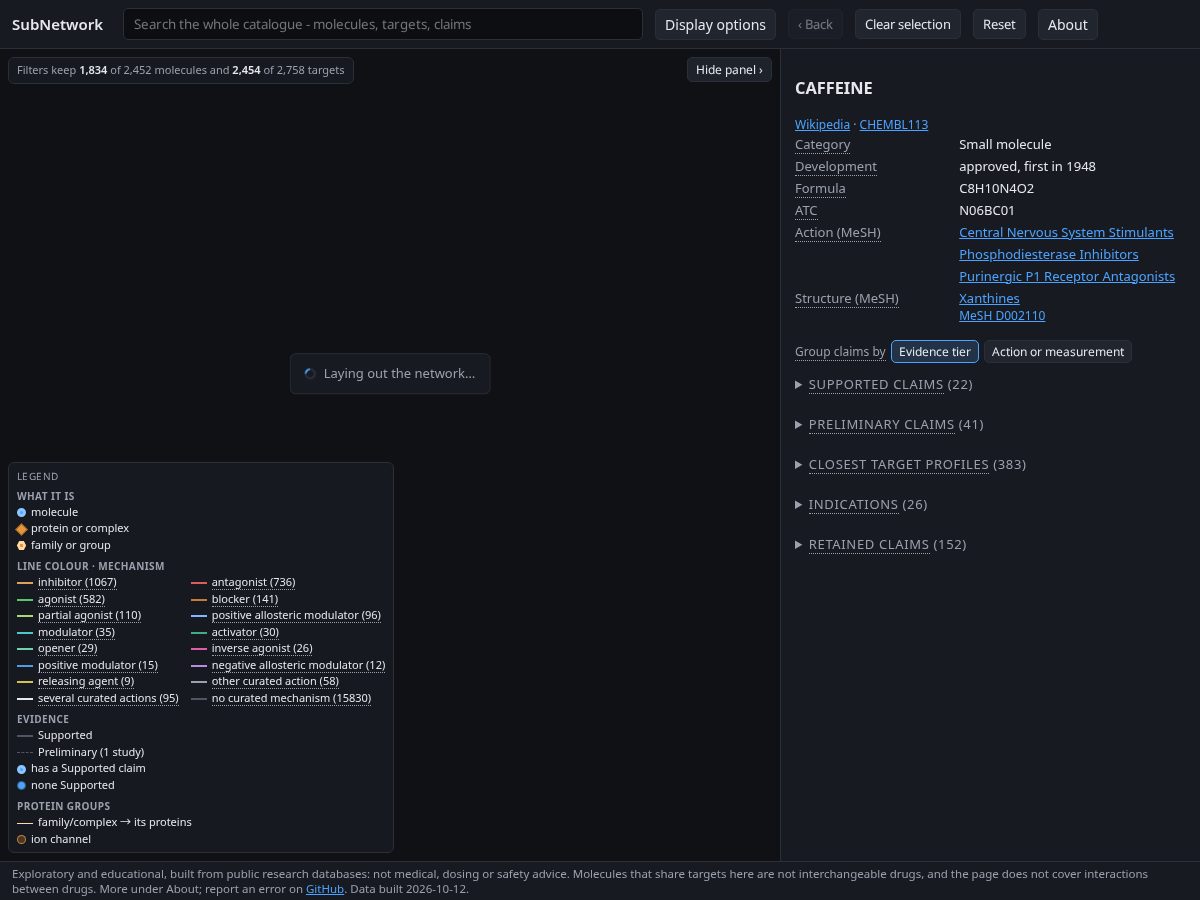Select the positive modulator (15) legend entry
This screenshot has width=1200, height=900.
coord(98,666)
